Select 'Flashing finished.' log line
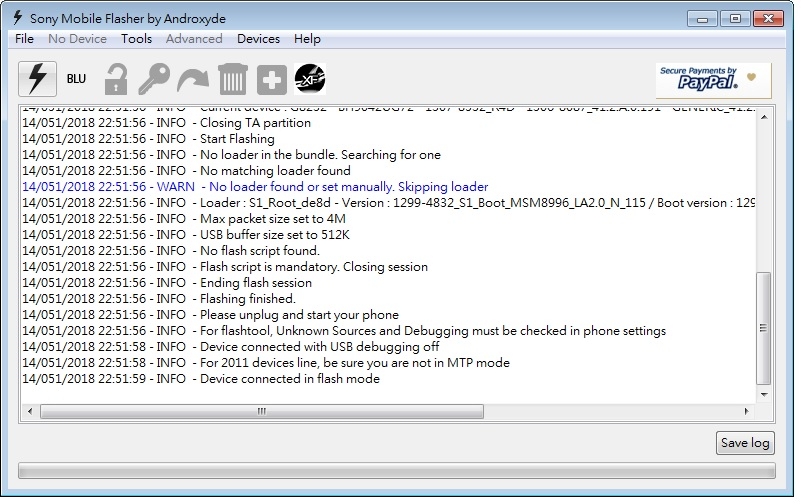Image resolution: width=806 pixels, height=504 pixels. pyautogui.click(x=159, y=299)
